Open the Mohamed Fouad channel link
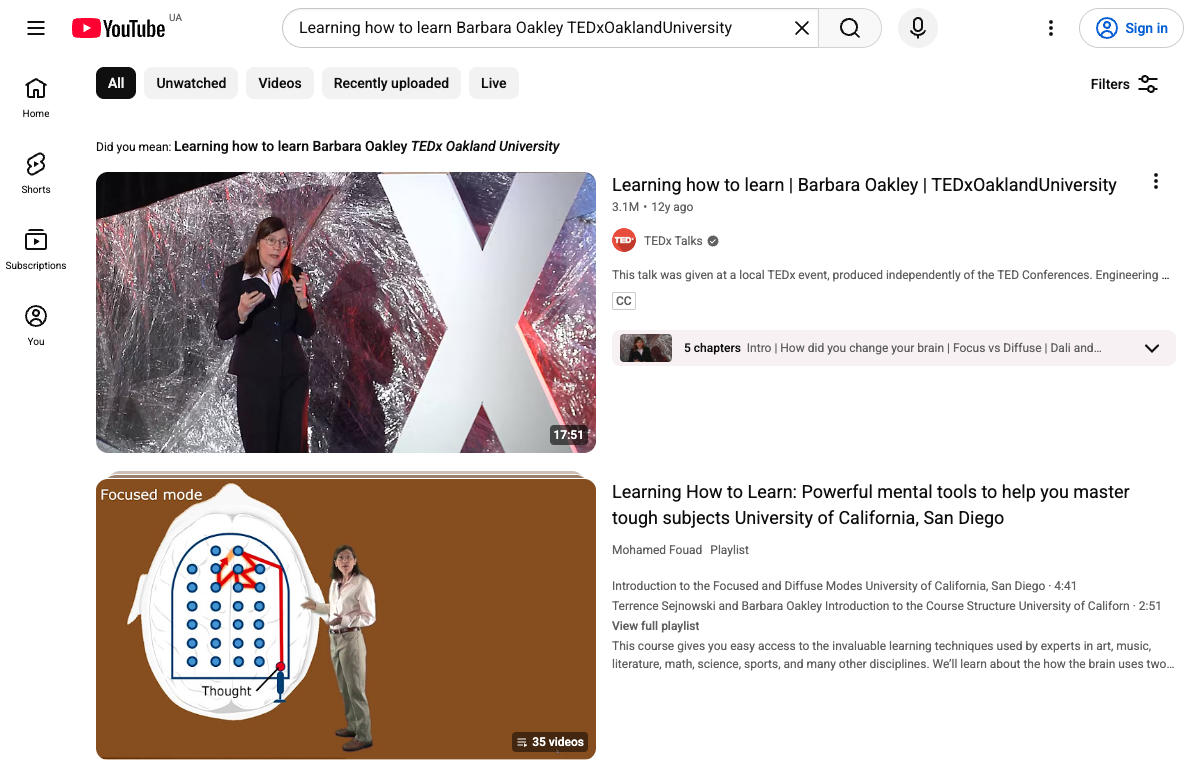Image resolution: width=1200 pixels, height=760 pixels. 657,550
